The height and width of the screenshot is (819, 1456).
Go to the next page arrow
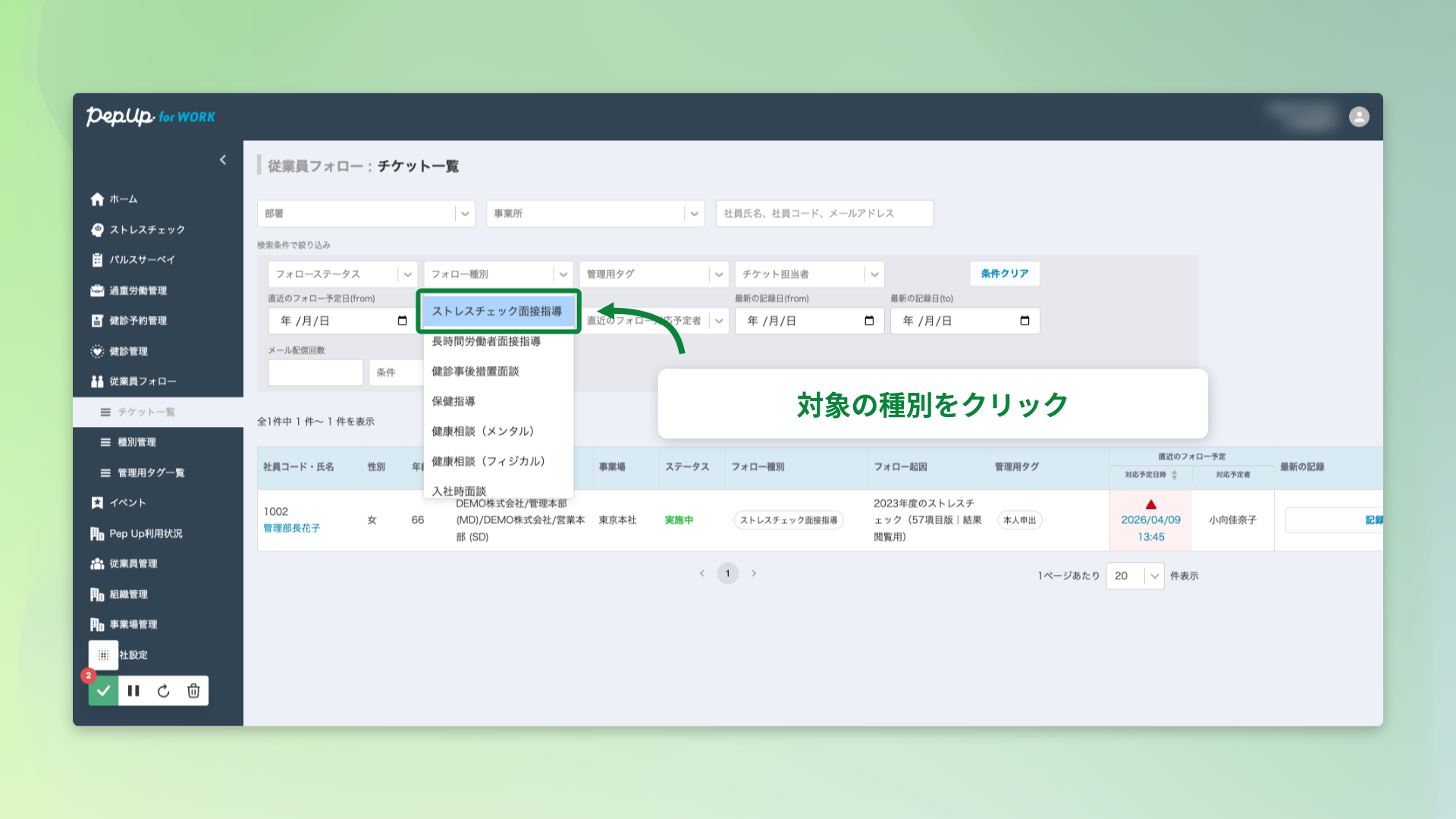[x=754, y=573]
